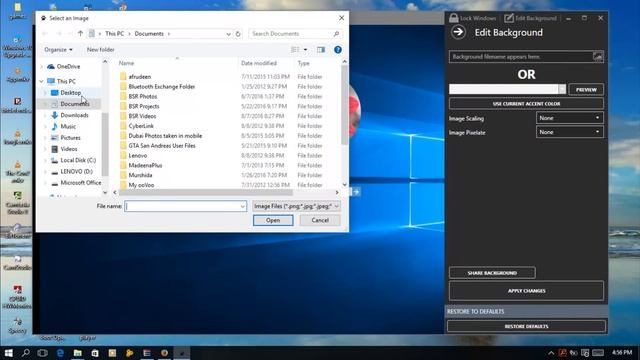Click the RESTORE DEFAULTS button

pos(527,327)
